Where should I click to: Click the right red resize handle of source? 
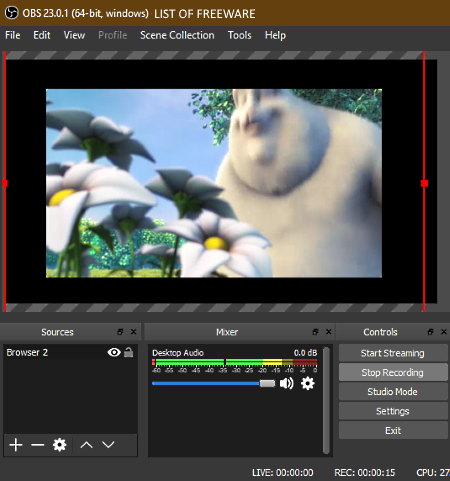pyautogui.click(x=424, y=183)
